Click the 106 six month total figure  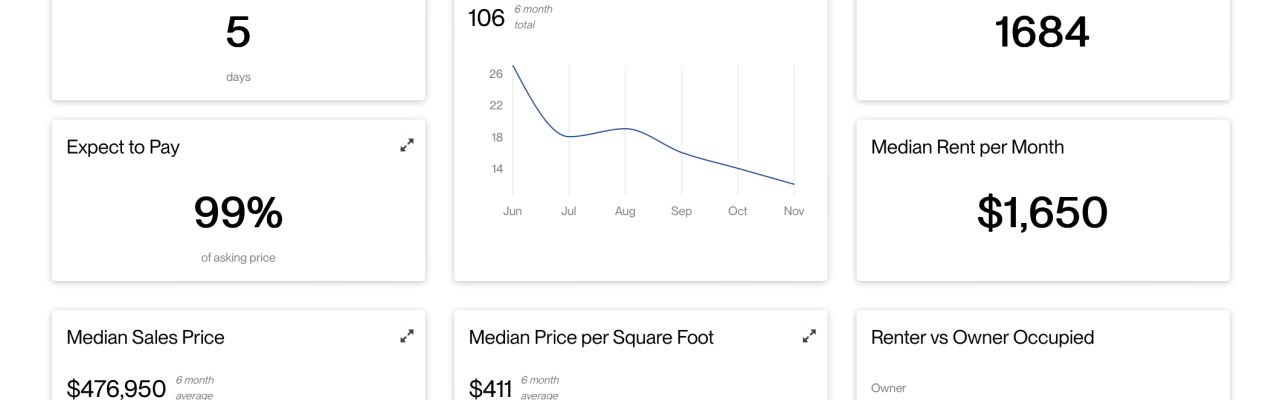(x=487, y=17)
